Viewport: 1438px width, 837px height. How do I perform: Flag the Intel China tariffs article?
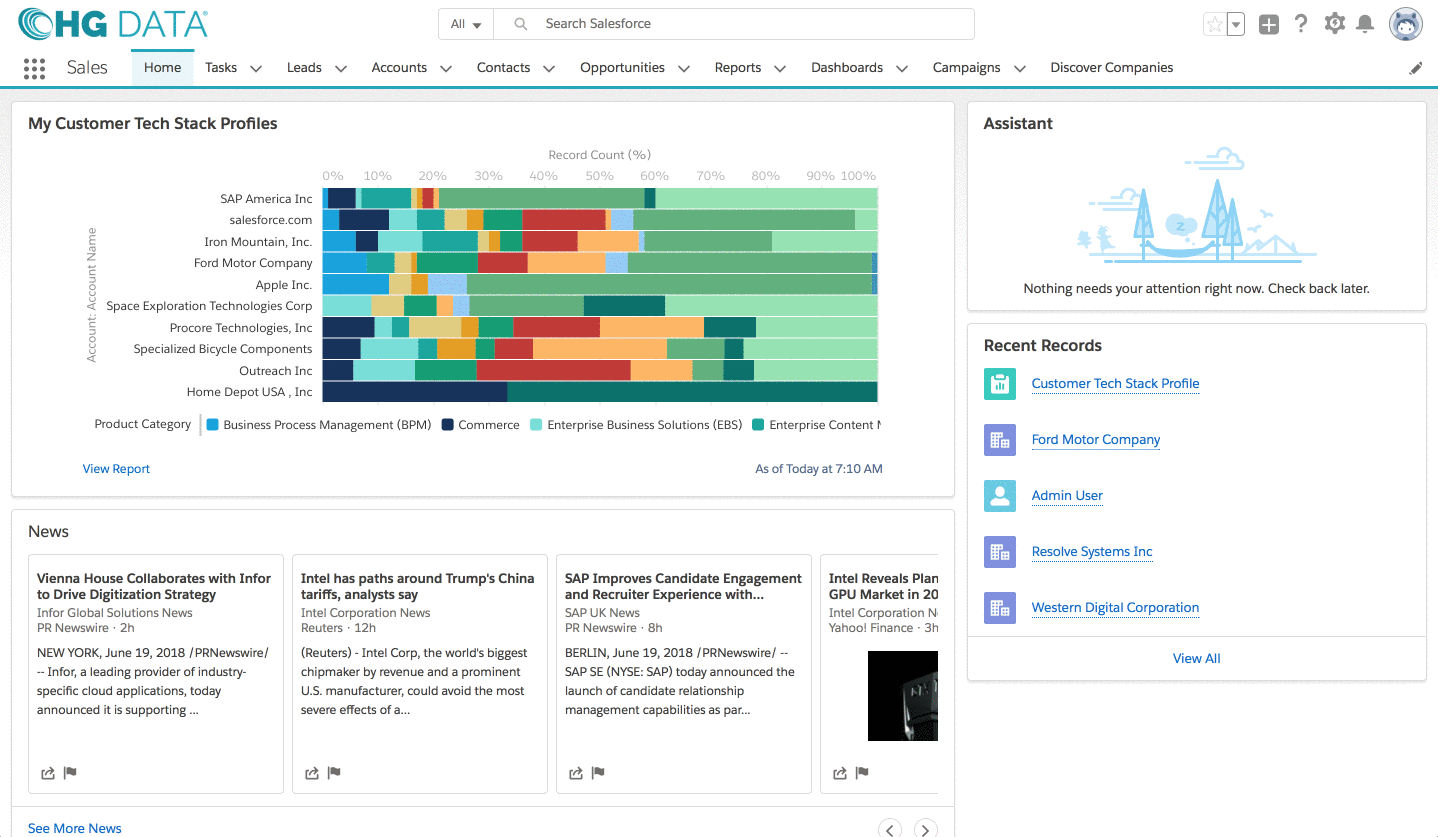coord(334,773)
